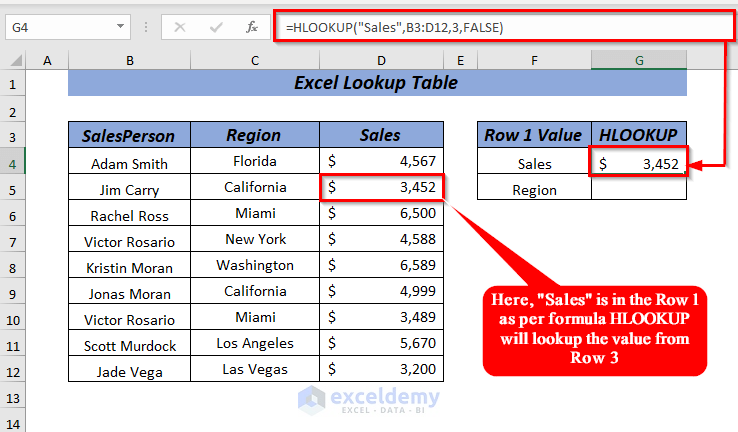The width and height of the screenshot is (738, 432).
Task: Select the empty cell below HLOOKUP result
Action: pyautogui.click(x=639, y=187)
